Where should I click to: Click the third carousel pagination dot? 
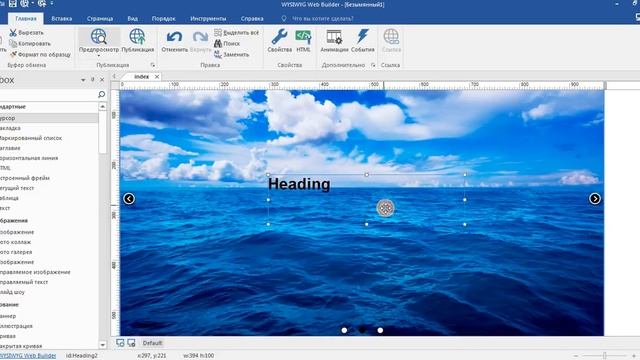380,330
